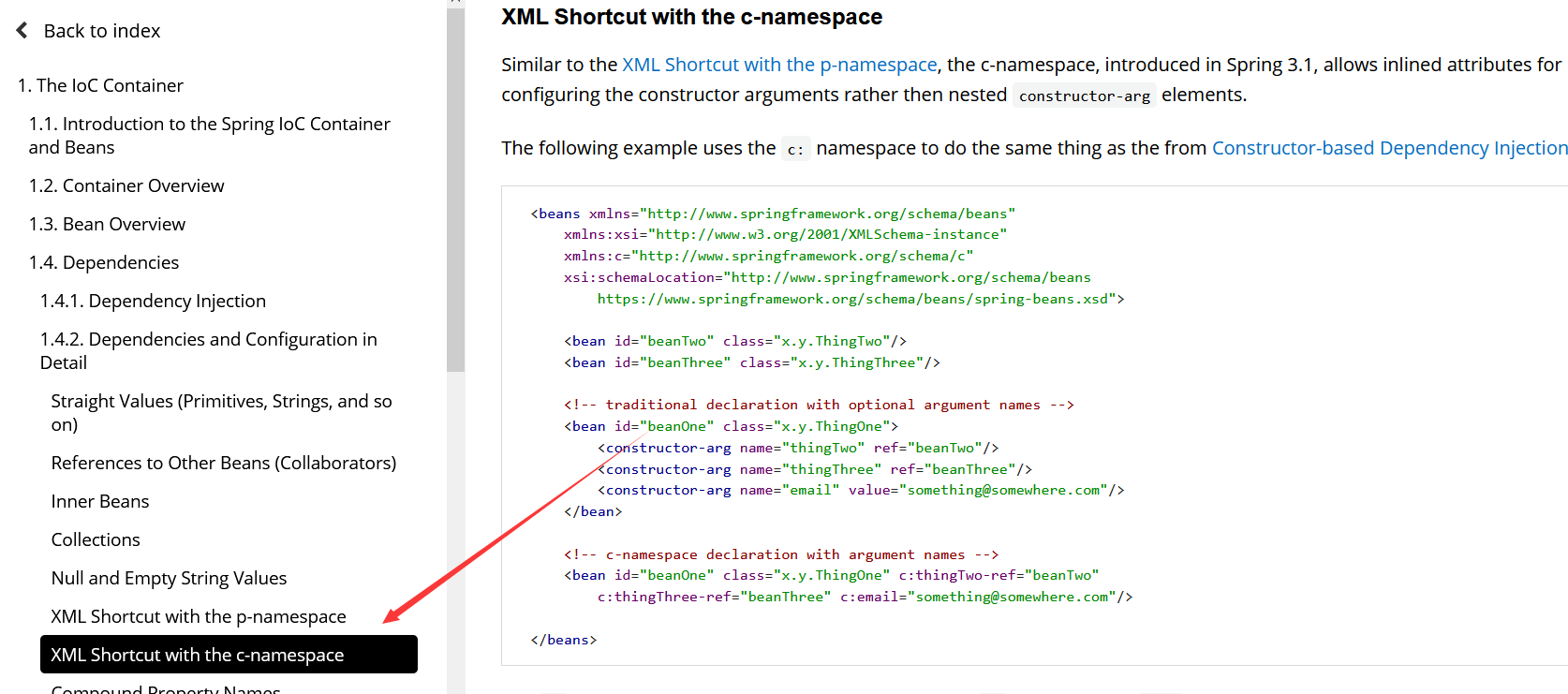
Task: Click the xmlns:xsi XMLSchema-instance line
Action: click(x=785, y=234)
